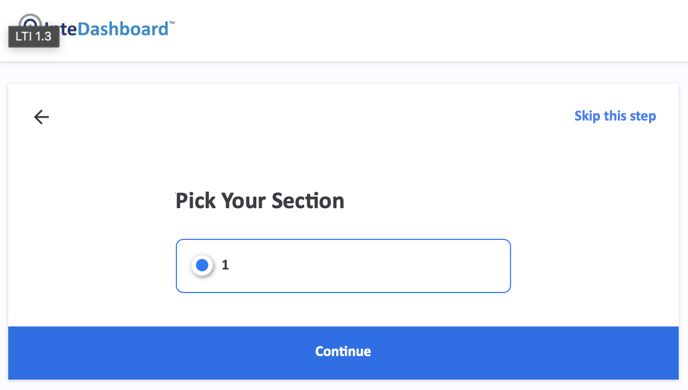Click empty space inside the section 1 box
Image resolution: width=688 pixels, height=390 pixels.
(373, 266)
